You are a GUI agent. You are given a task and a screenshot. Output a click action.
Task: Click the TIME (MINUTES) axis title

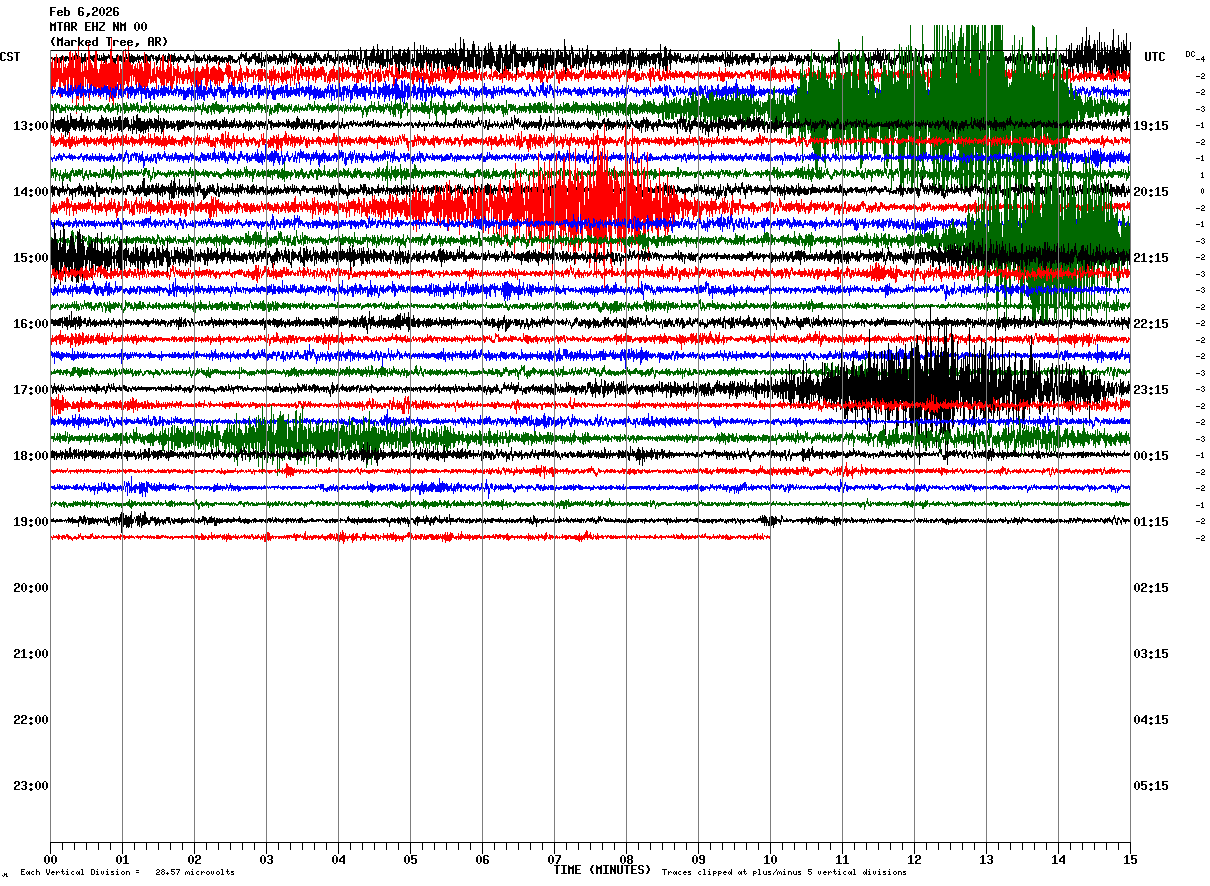point(602,870)
